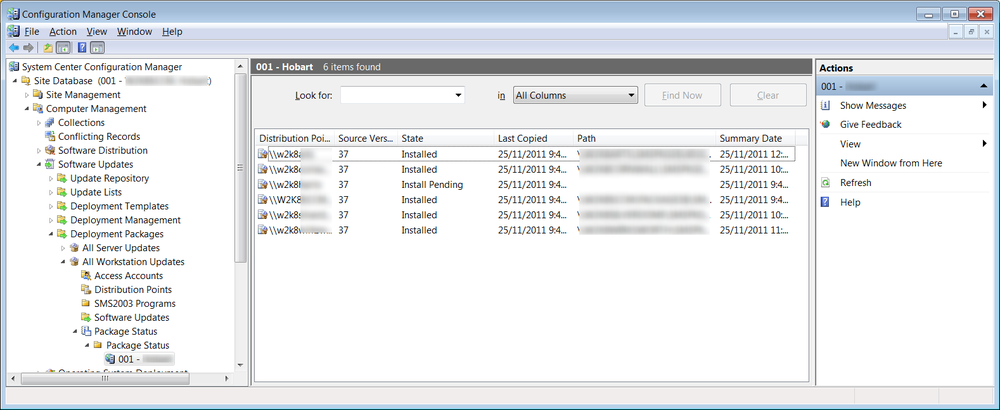Collapse the All Workstation Updates node

63,262
